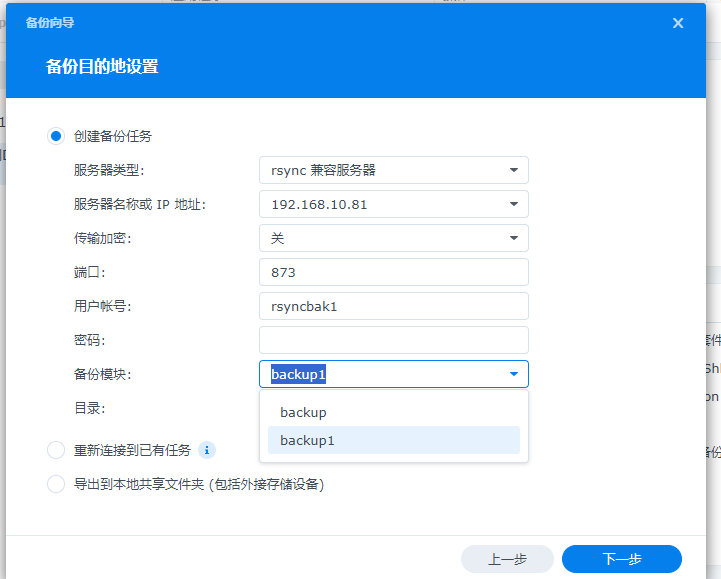Click the 备份模块 text box showing backup1
Image resolution: width=721 pixels, height=579 pixels.
click(380, 374)
